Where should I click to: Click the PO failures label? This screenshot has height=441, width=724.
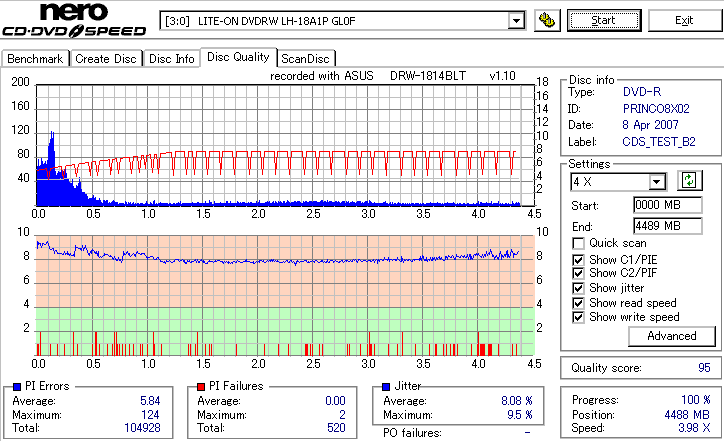(412, 433)
